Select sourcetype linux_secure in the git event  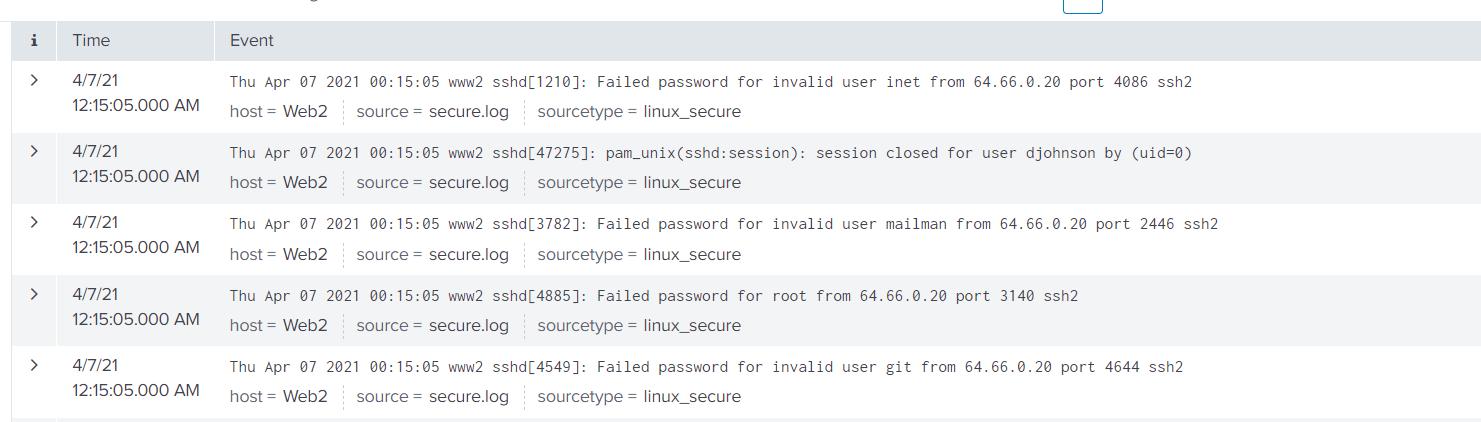(692, 397)
